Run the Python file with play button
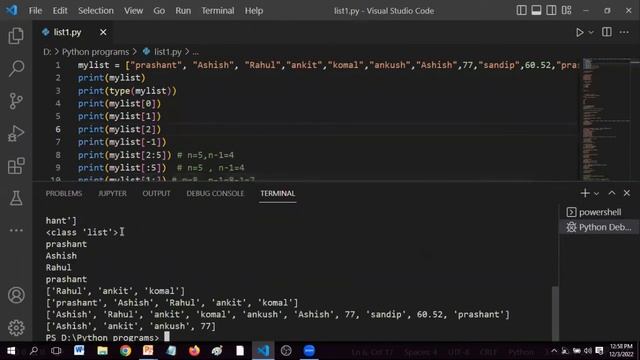 pos(579,32)
